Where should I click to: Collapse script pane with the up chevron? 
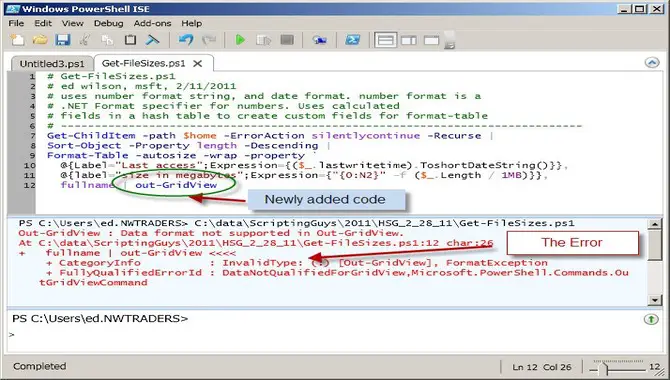652,63
